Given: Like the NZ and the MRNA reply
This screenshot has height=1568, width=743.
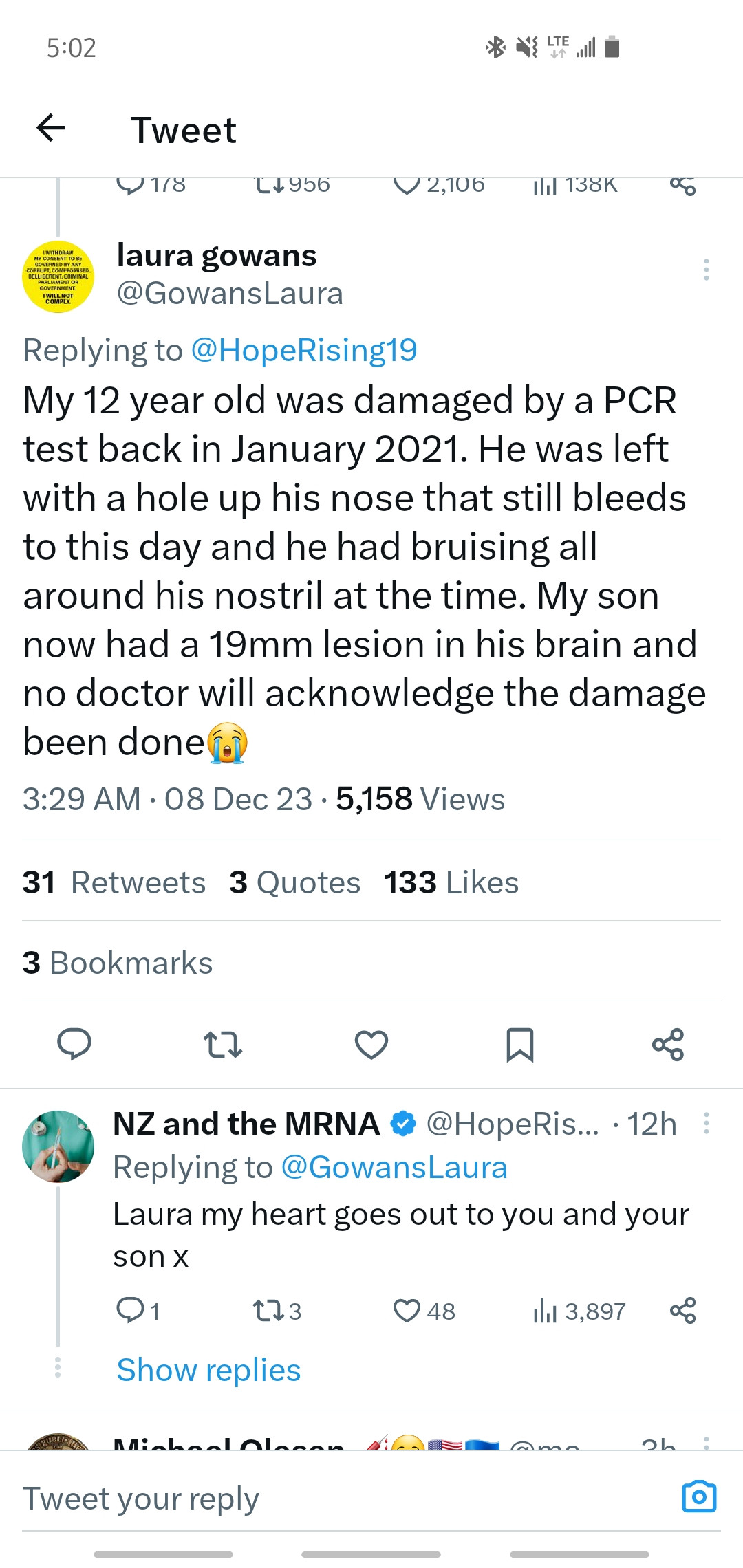Looking at the screenshot, I should click(x=407, y=1311).
